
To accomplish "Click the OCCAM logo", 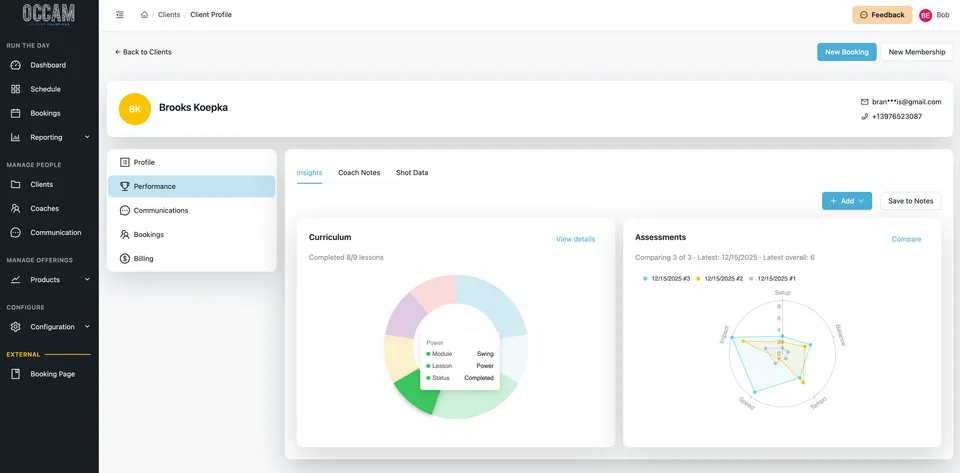I will click(49, 14).
